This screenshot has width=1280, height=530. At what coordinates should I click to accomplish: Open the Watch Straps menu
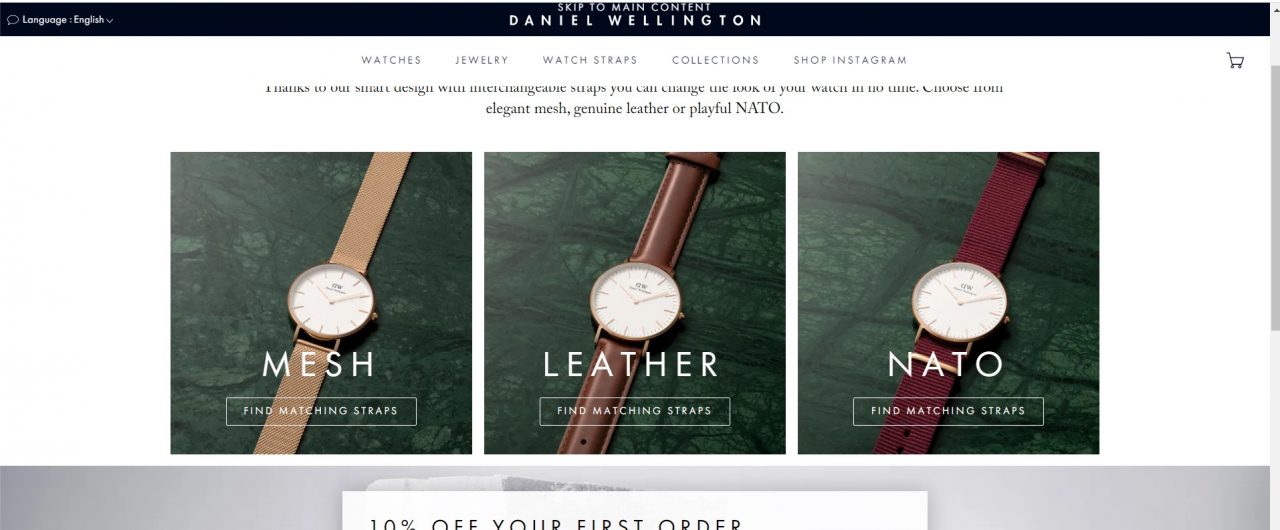(x=590, y=60)
